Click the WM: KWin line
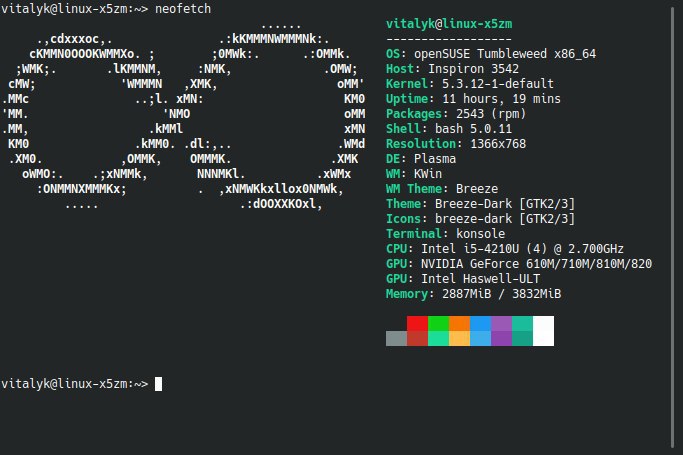 pyautogui.click(x=414, y=174)
